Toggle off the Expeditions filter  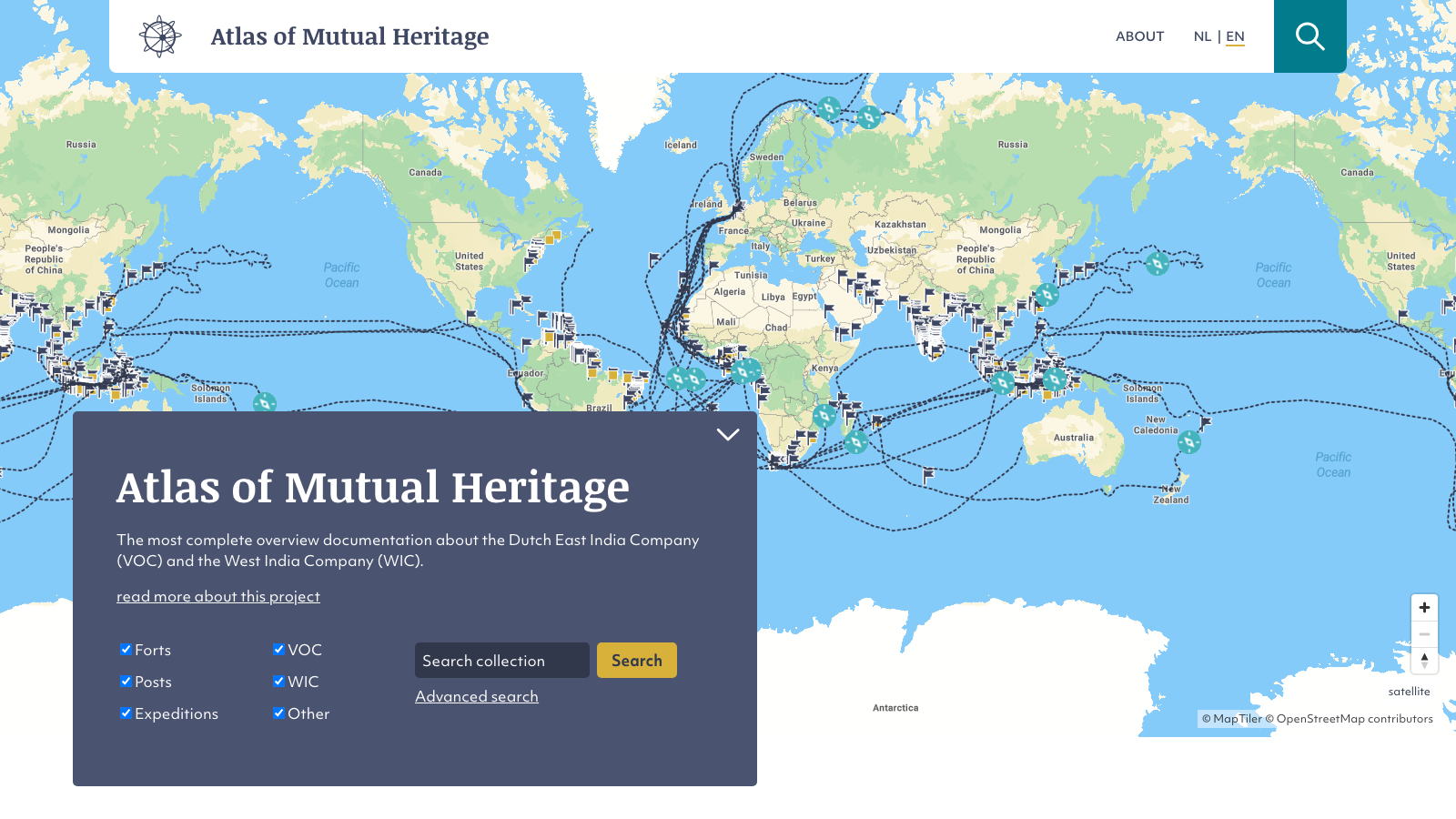(126, 713)
